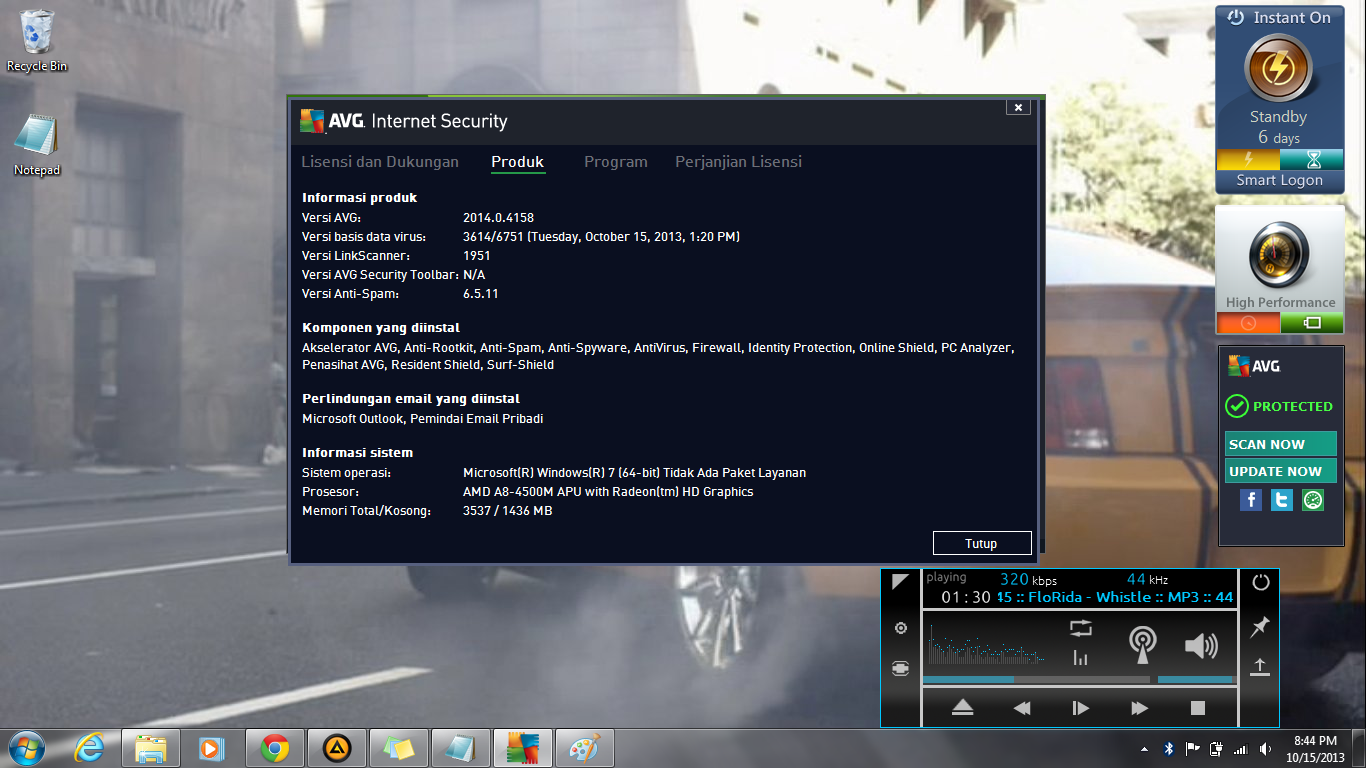Click the upload arrow icon in player
This screenshot has width=1366, height=768.
click(1260, 667)
